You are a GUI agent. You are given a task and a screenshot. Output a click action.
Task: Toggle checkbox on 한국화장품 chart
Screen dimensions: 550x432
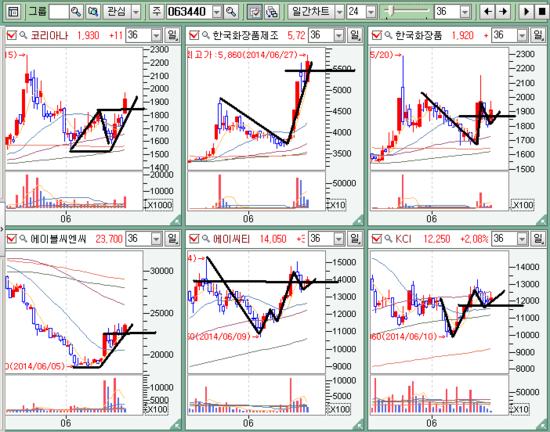(x=376, y=35)
